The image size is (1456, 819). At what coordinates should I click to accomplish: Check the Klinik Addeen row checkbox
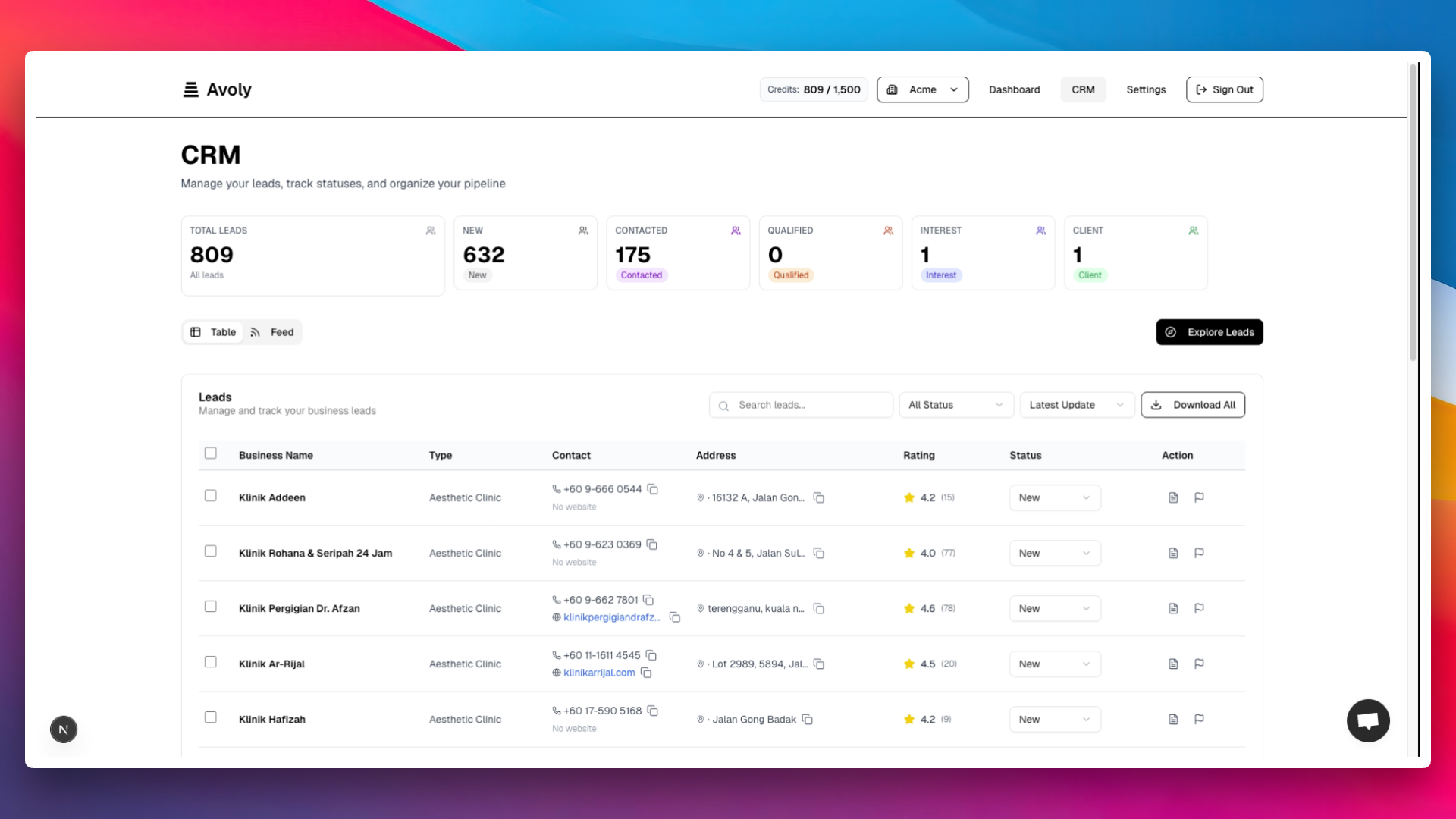(211, 495)
